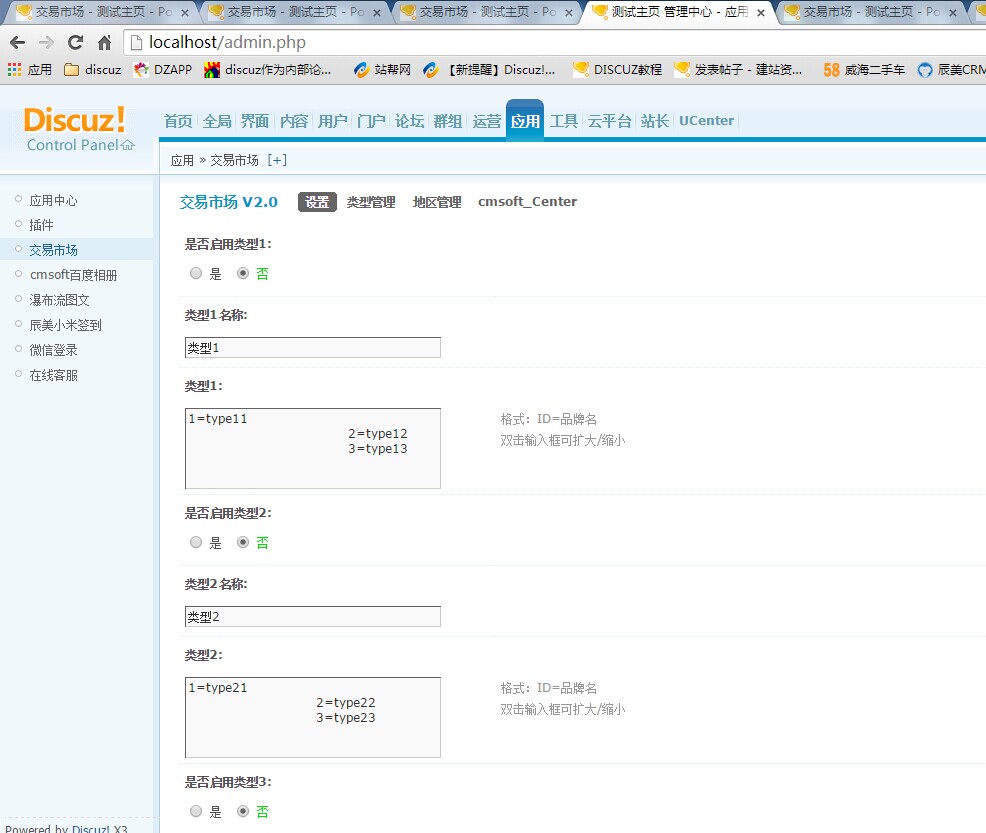The image size is (986, 833).
Task: Open the 群组 admin menu
Action: [x=448, y=121]
